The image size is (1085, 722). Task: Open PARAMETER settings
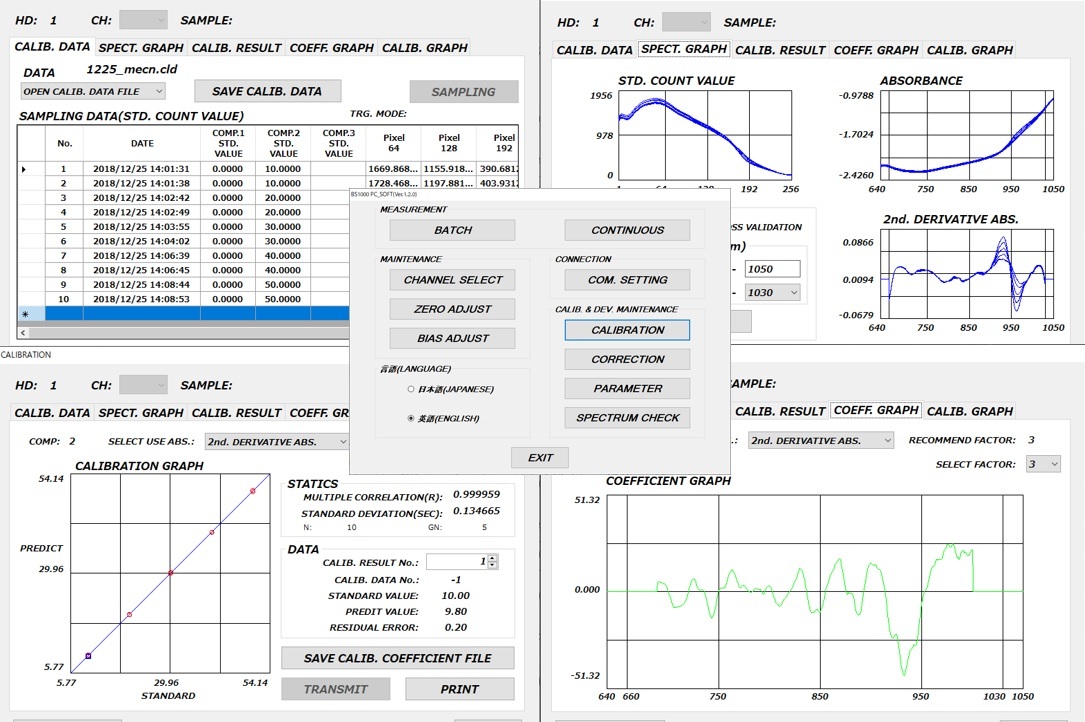(627, 388)
